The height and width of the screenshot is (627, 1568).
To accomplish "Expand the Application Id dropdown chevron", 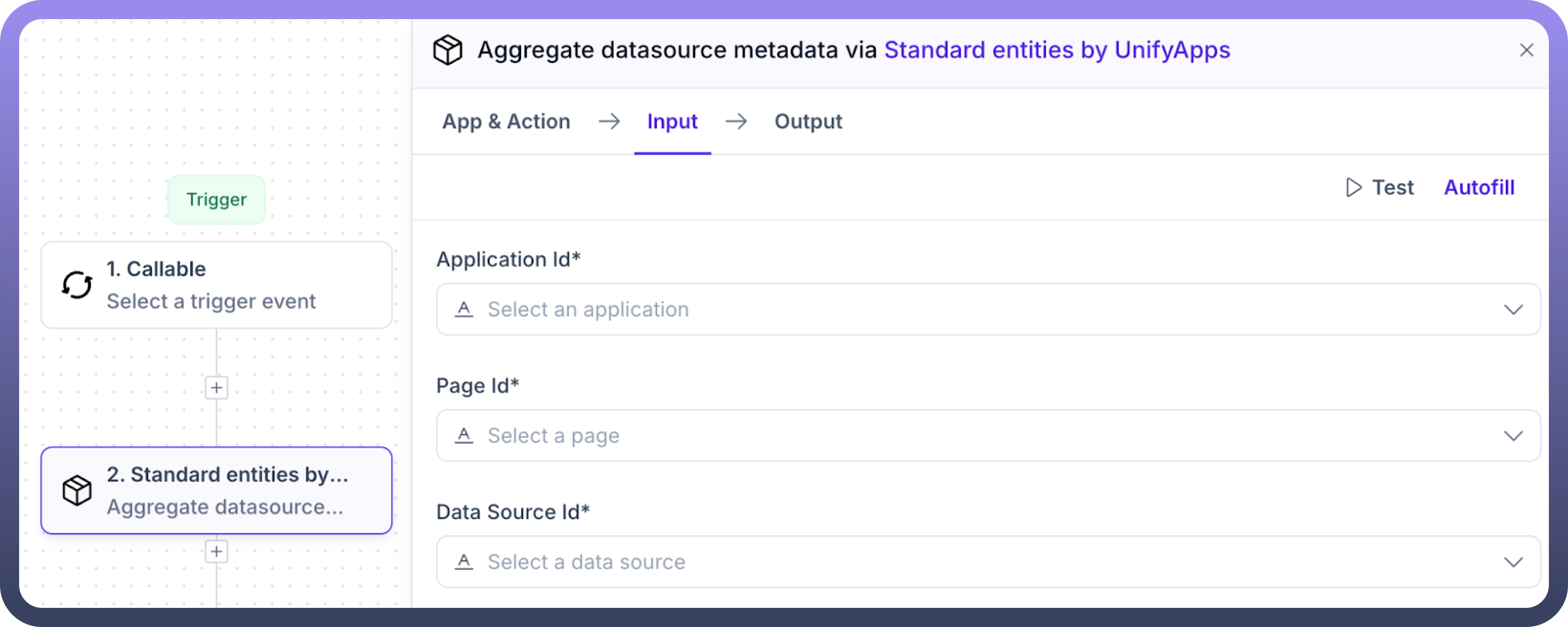I will [1513, 309].
